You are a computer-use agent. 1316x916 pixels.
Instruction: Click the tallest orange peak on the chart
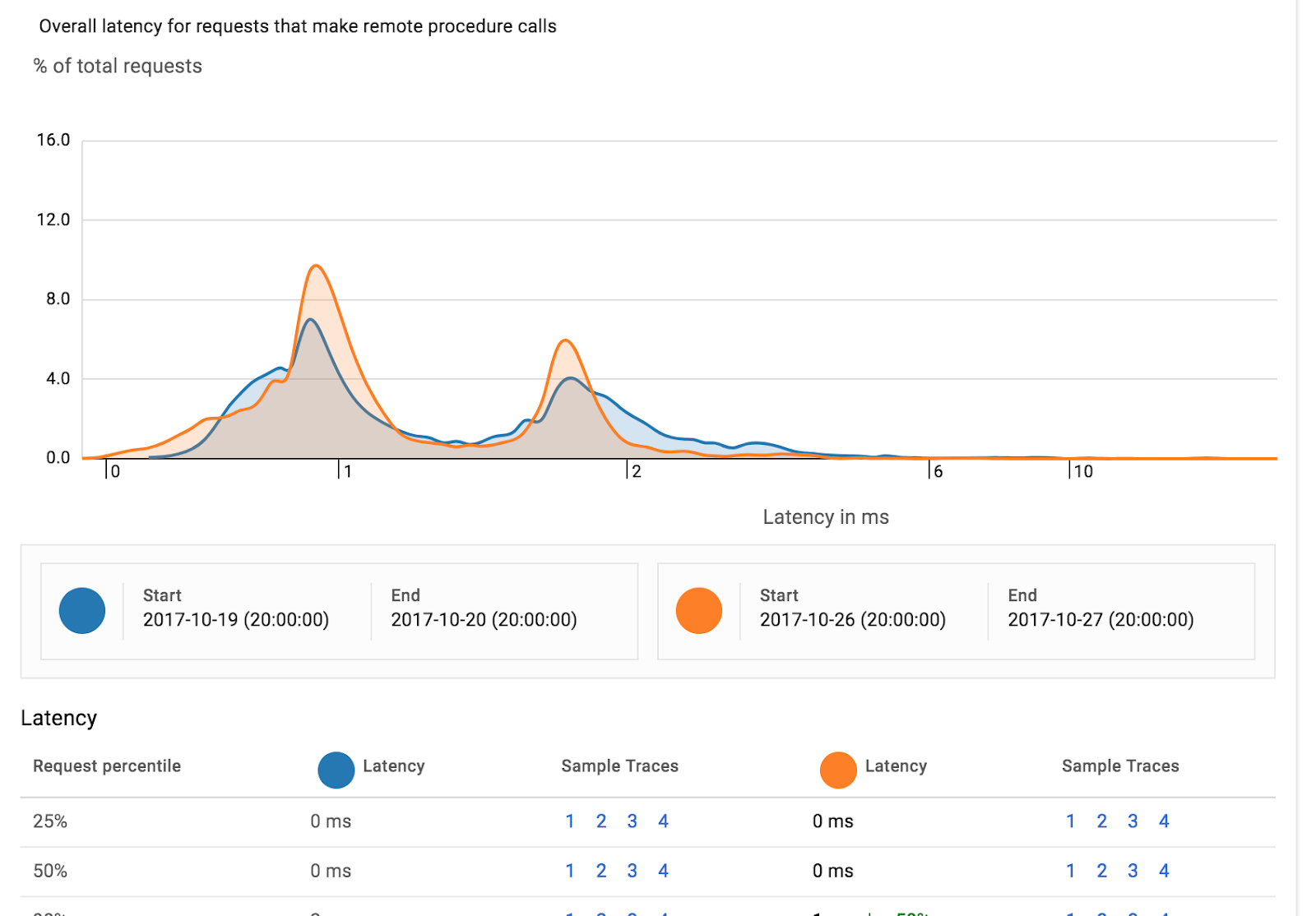tap(316, 266)
